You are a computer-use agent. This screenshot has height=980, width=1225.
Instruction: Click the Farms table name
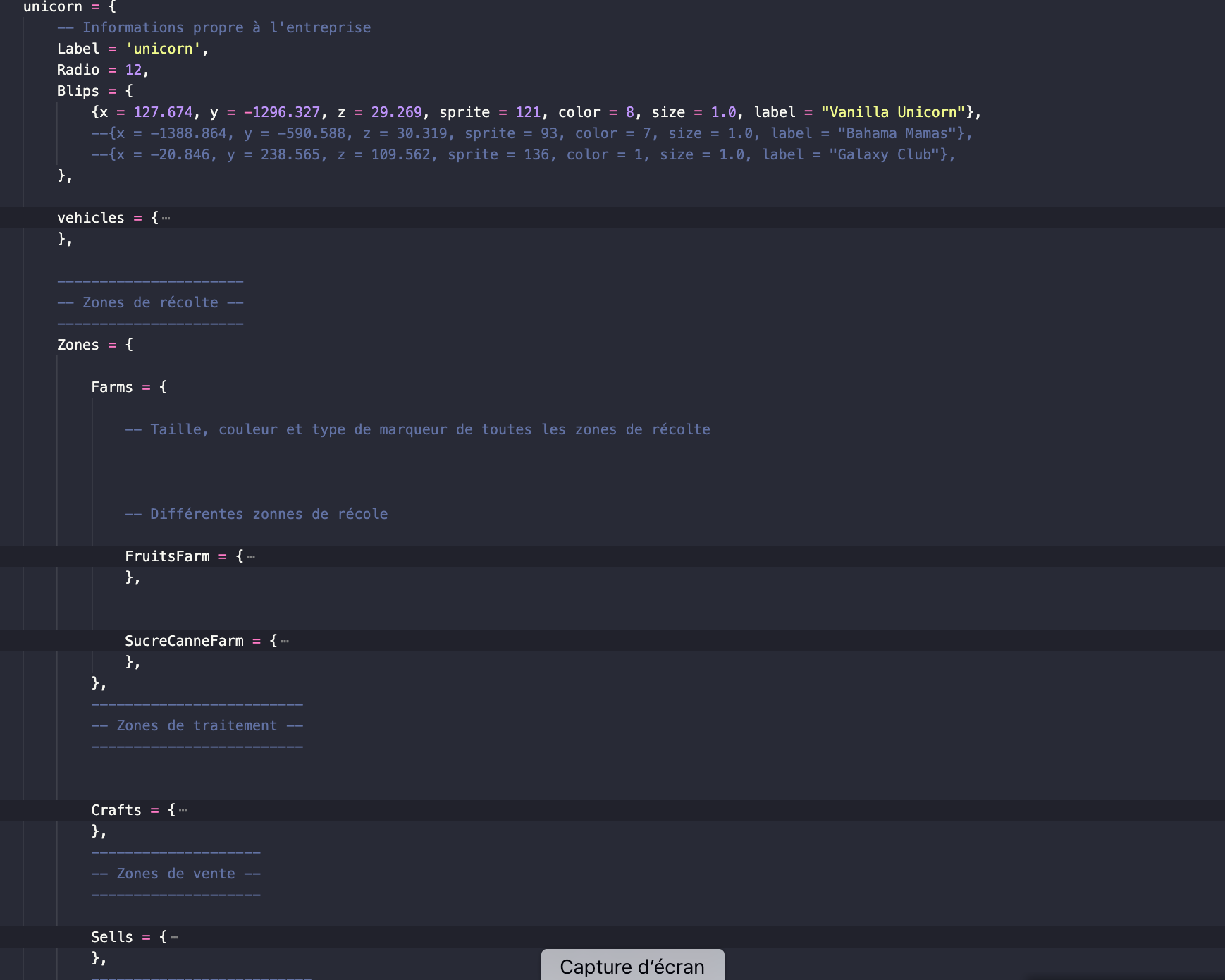111,387
